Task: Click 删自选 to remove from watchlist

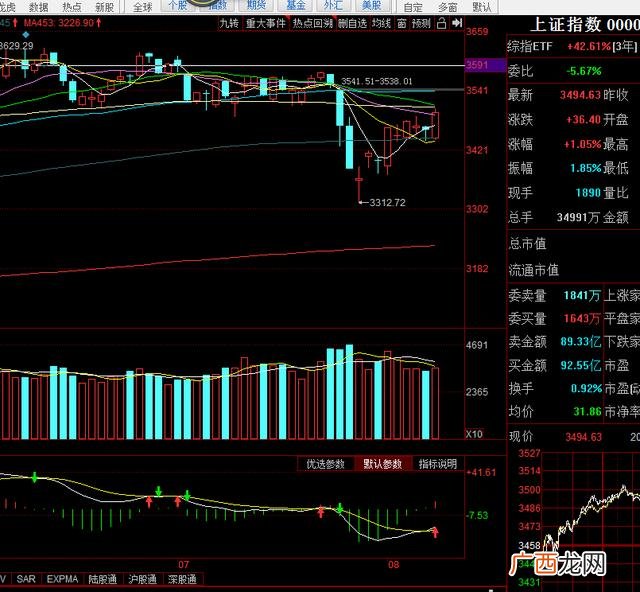Action: (353, 24)
